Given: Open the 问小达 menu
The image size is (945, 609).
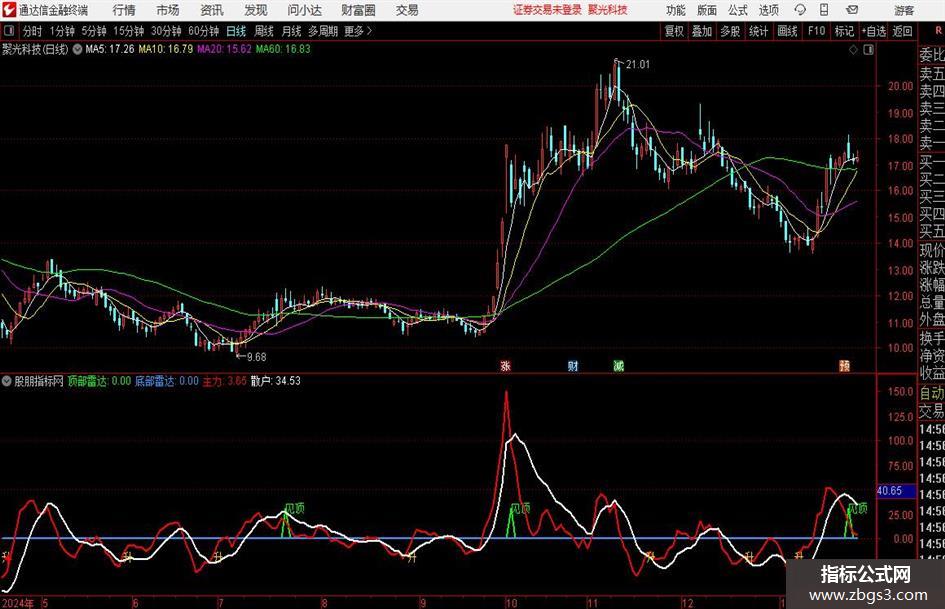Looking at the screenshot, I should (x=304, y=10).
